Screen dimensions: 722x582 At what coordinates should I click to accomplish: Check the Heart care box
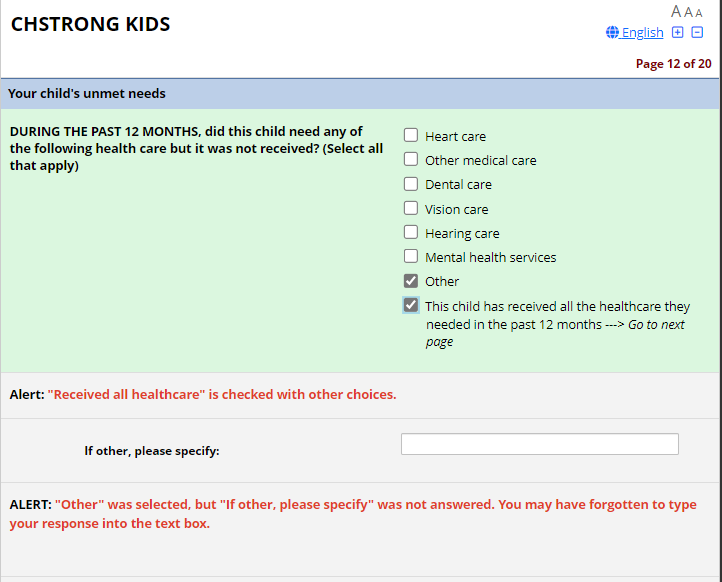click(x=411, y=135)
